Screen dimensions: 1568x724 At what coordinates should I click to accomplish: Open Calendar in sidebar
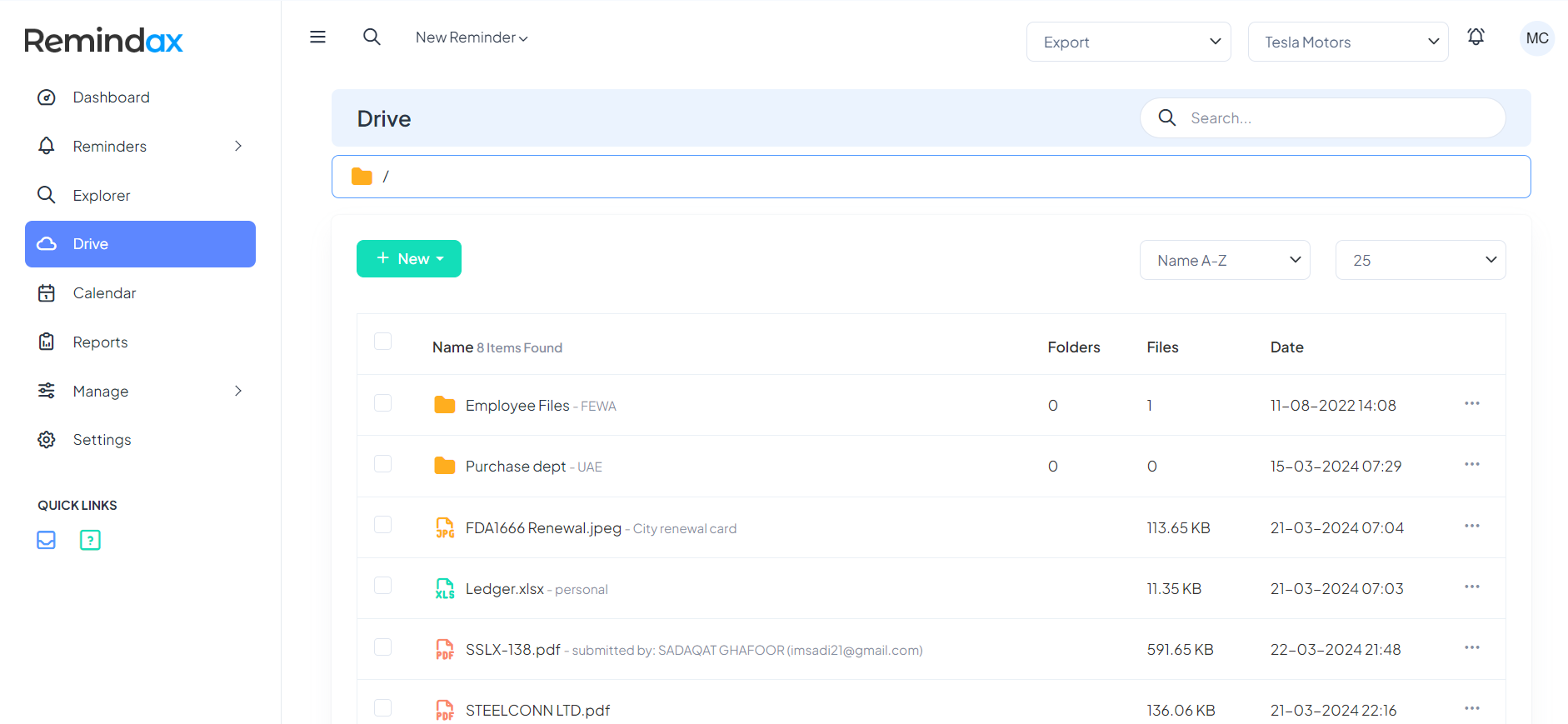click(140, 293)
